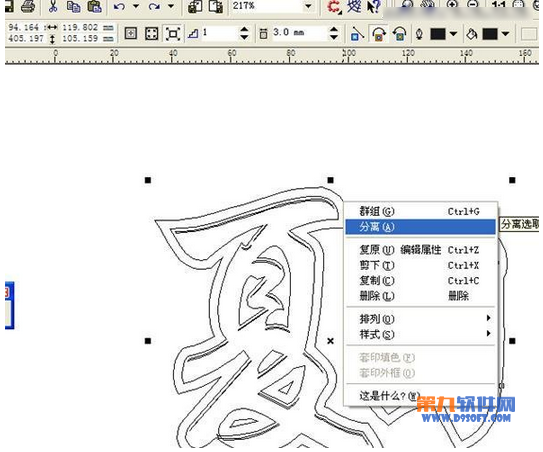
Task: Toggle the Inside contour button
Action: (x=152, y=34)
